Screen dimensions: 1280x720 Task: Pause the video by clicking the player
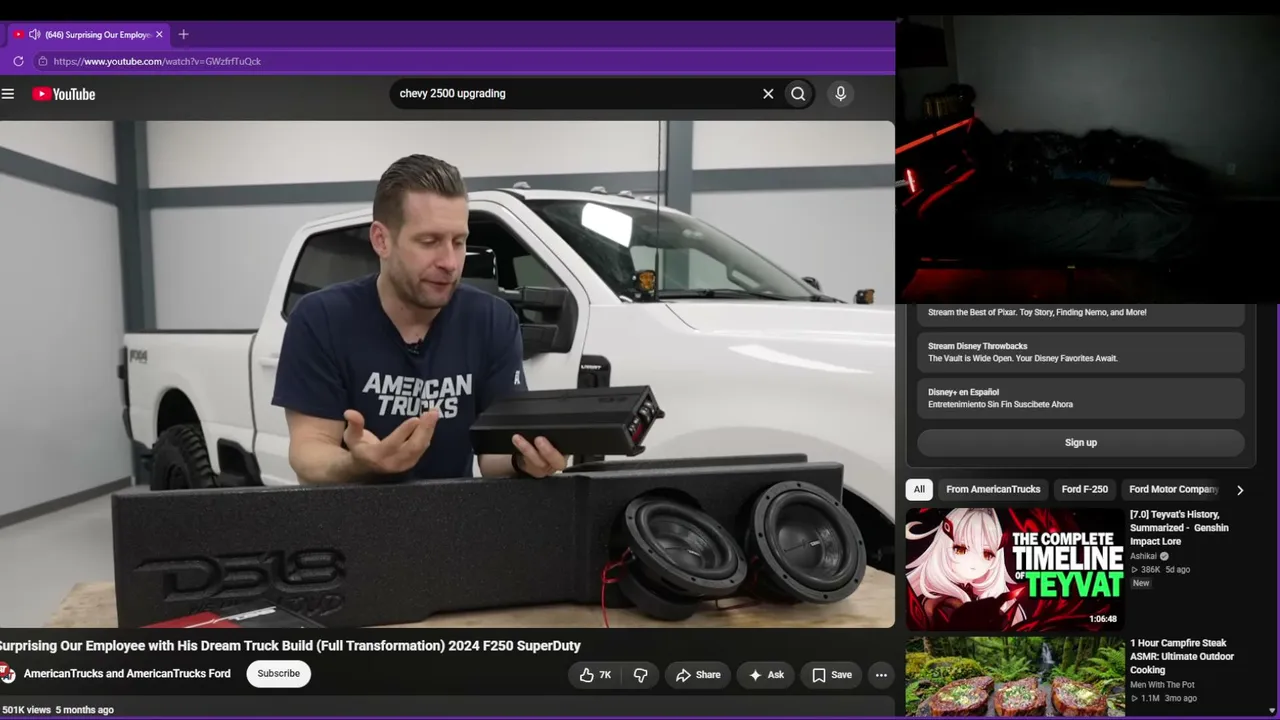[447, 374]
